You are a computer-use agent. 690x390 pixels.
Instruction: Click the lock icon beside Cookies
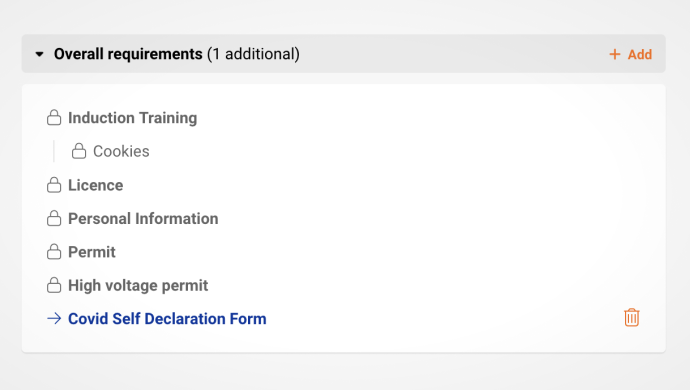tap(79, 151)
